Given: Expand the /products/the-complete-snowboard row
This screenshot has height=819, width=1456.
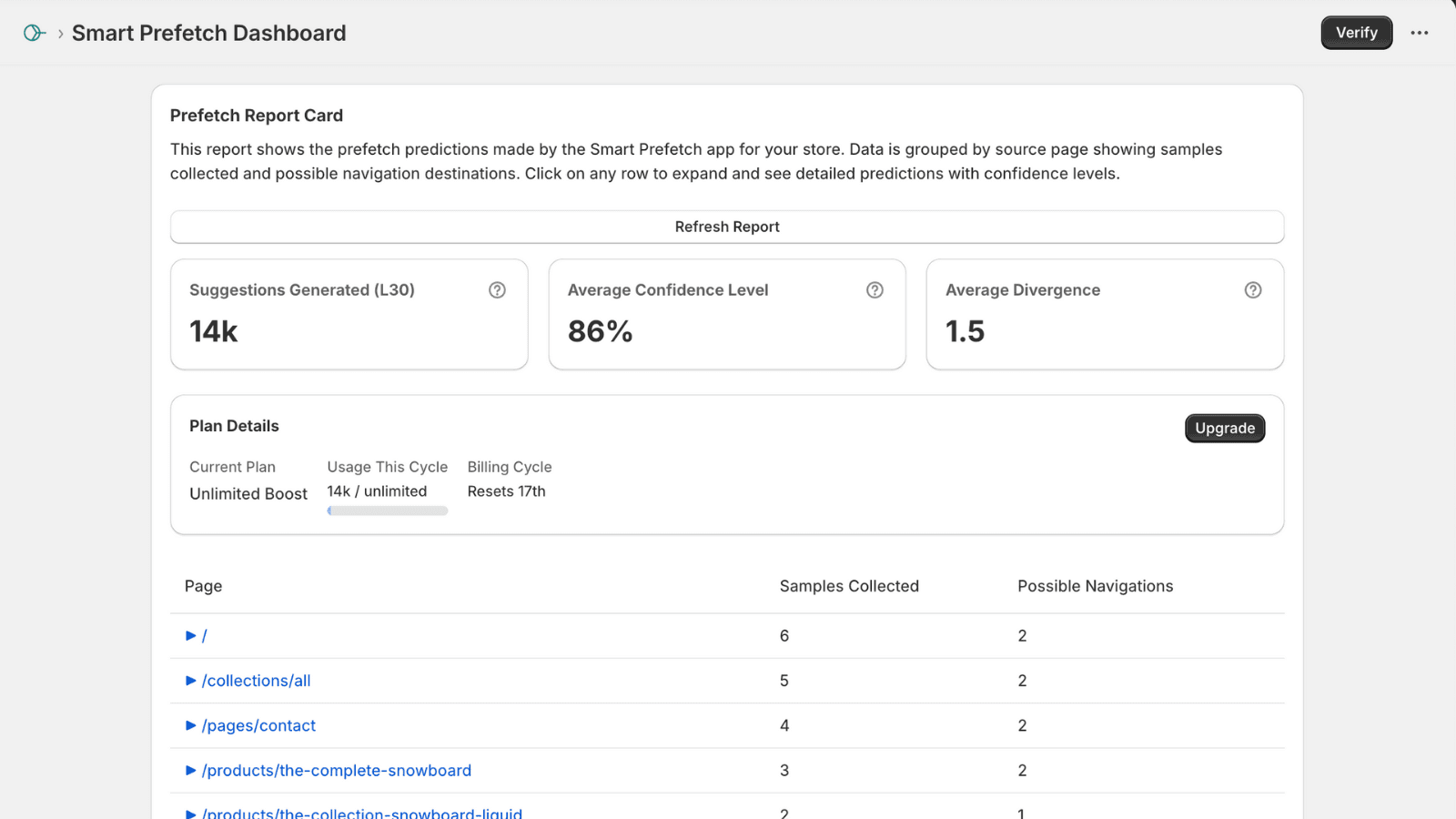Looking at the screenshot, I should [190, 770].
